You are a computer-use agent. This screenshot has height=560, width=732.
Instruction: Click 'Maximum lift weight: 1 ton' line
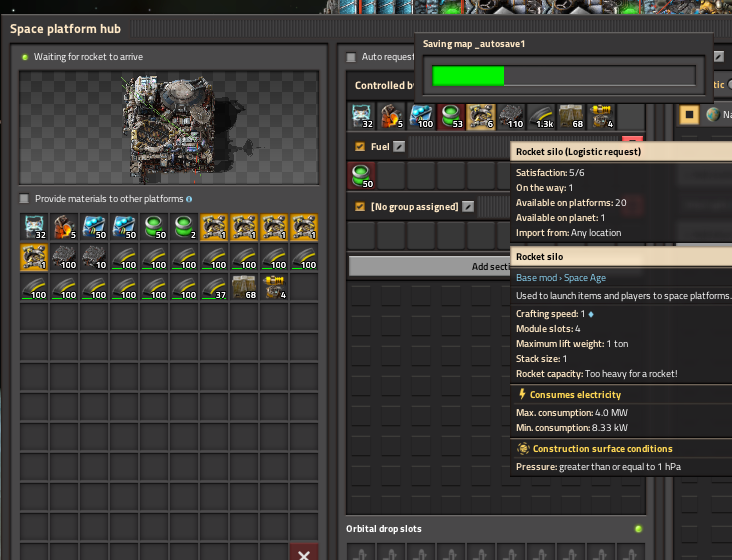572,344
